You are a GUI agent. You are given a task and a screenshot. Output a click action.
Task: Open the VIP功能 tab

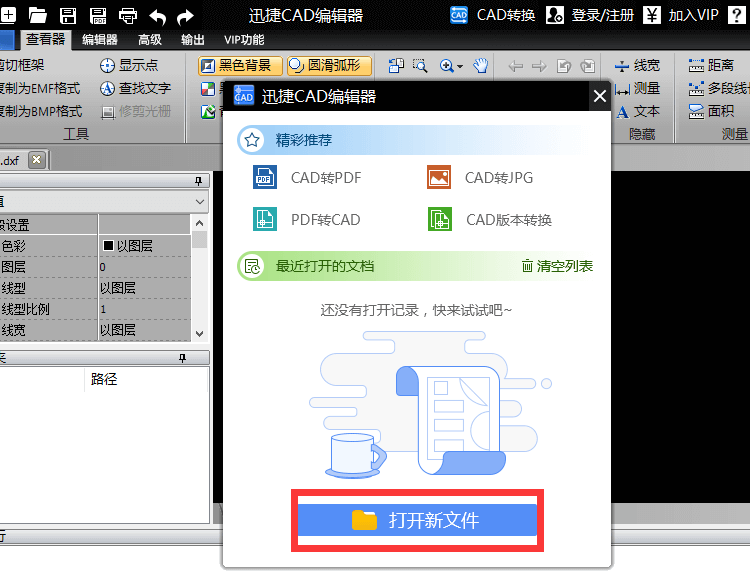244,39
